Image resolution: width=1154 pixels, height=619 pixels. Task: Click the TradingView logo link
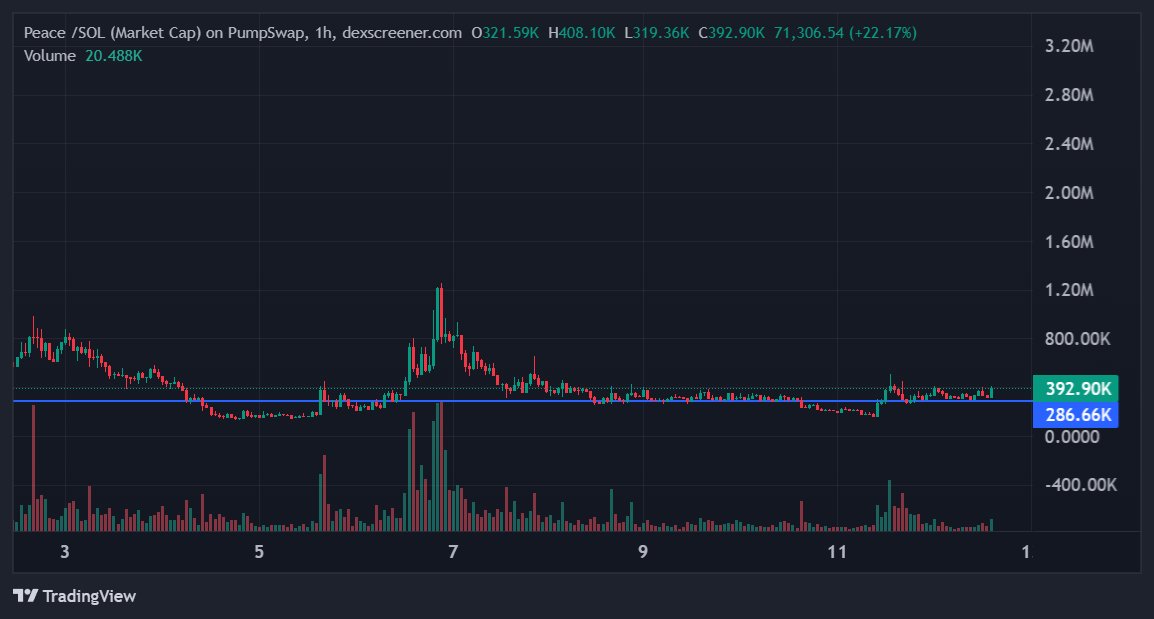tap(74, 595)
